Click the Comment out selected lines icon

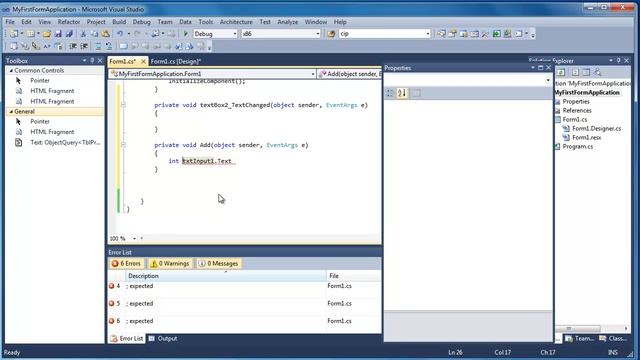coord(98,47)
